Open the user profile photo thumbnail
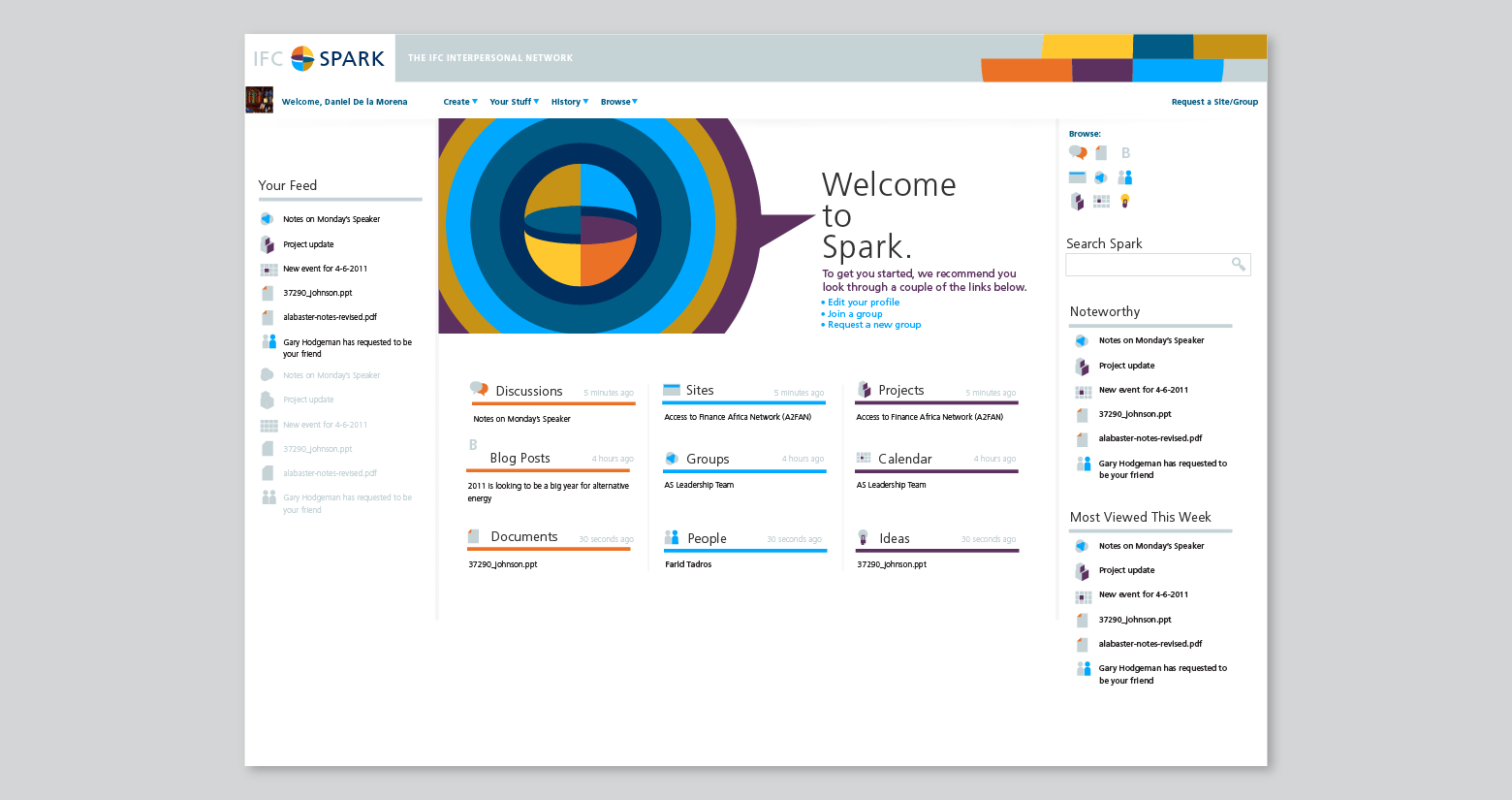This screenshot has width=1512, height=800. (x=259, y=100)
